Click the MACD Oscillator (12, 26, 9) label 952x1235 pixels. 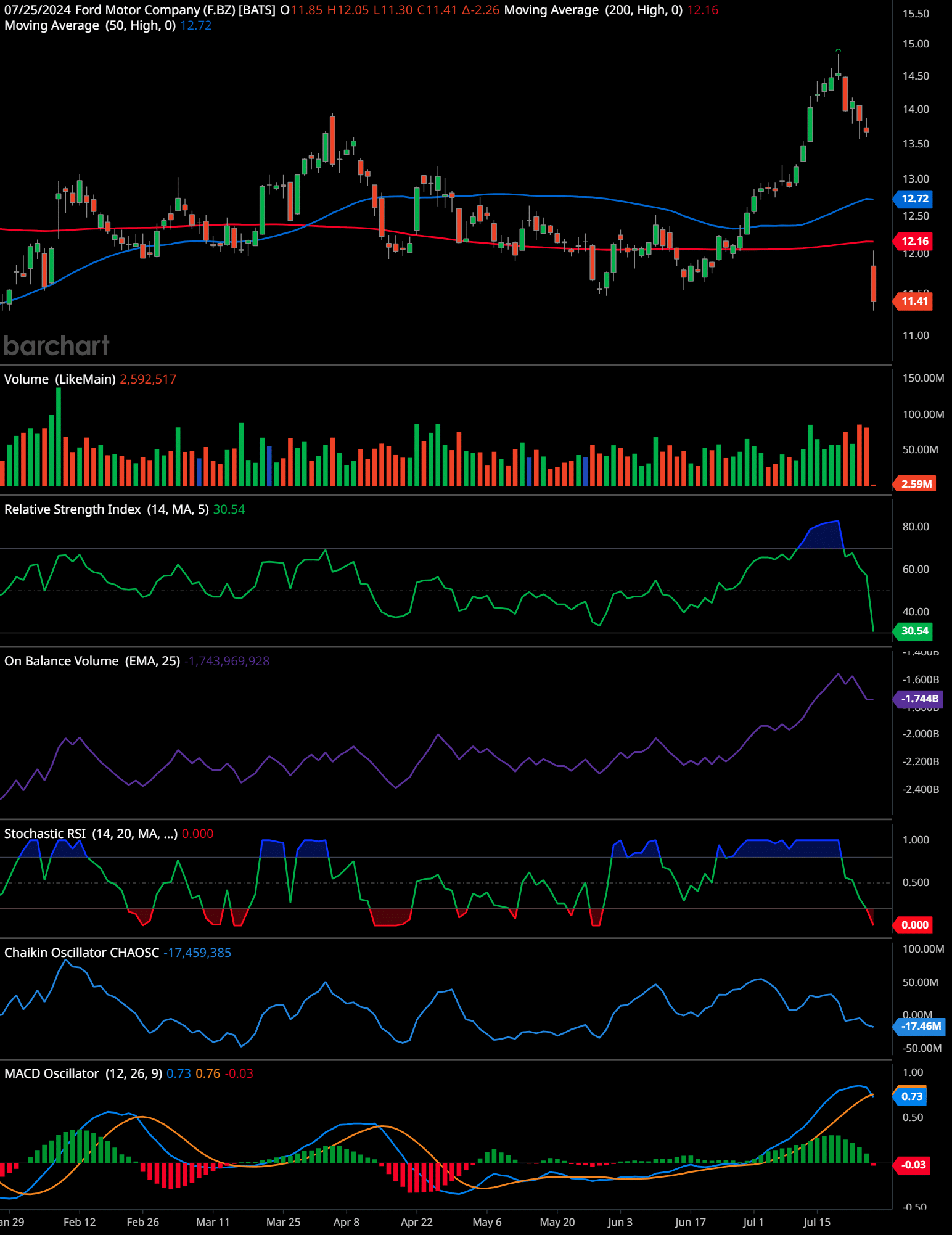[x=83, y=1073]
